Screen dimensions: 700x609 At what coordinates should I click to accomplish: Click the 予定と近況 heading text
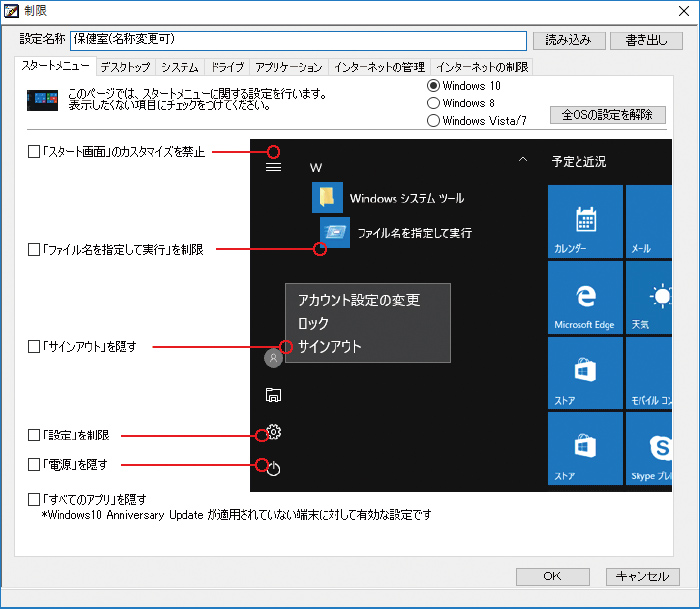[579, 162]
